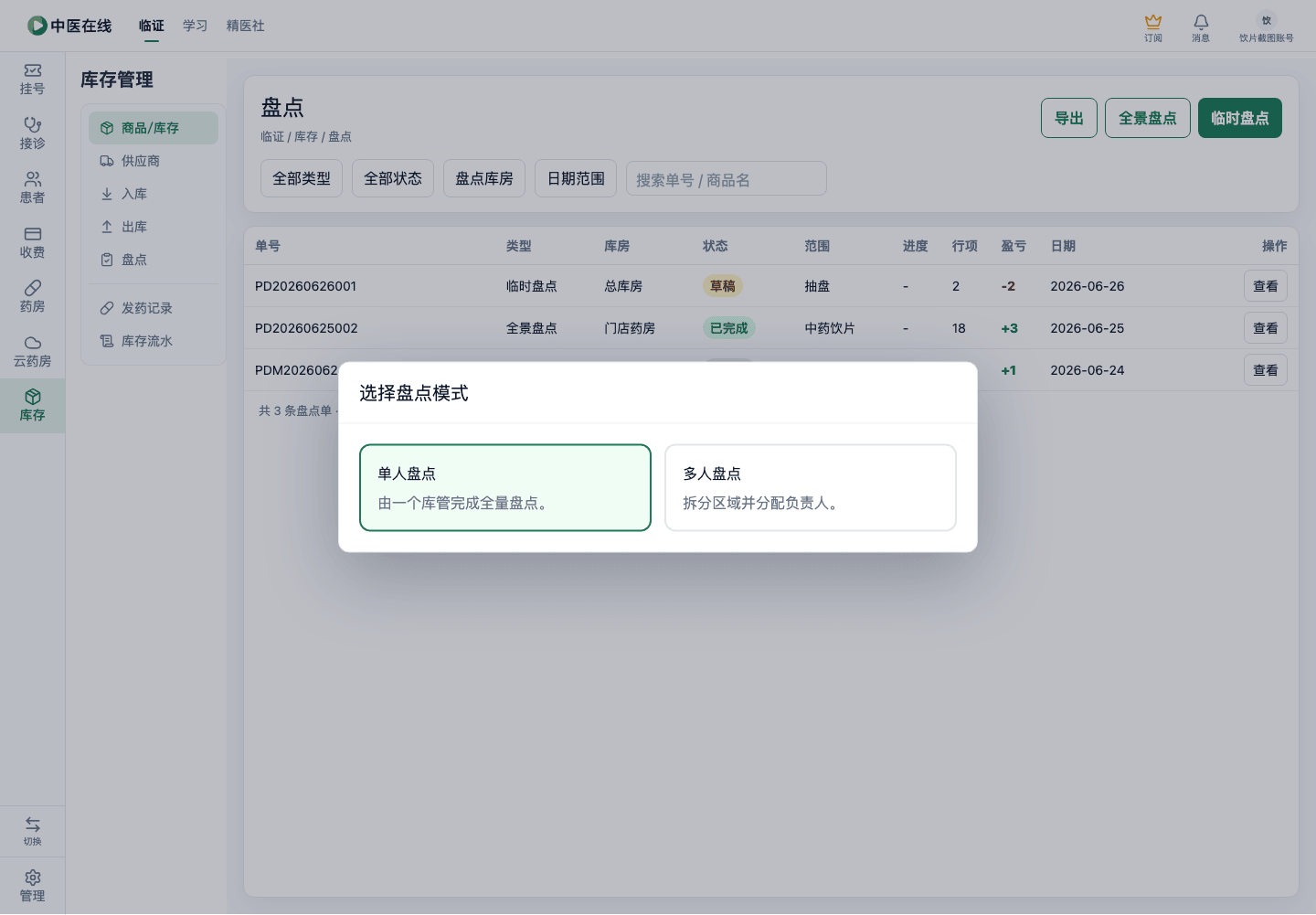The height and width of the screenshot is (915, 1316).
Task: Open 收费 sidebar item
Action: coord(32,243)
